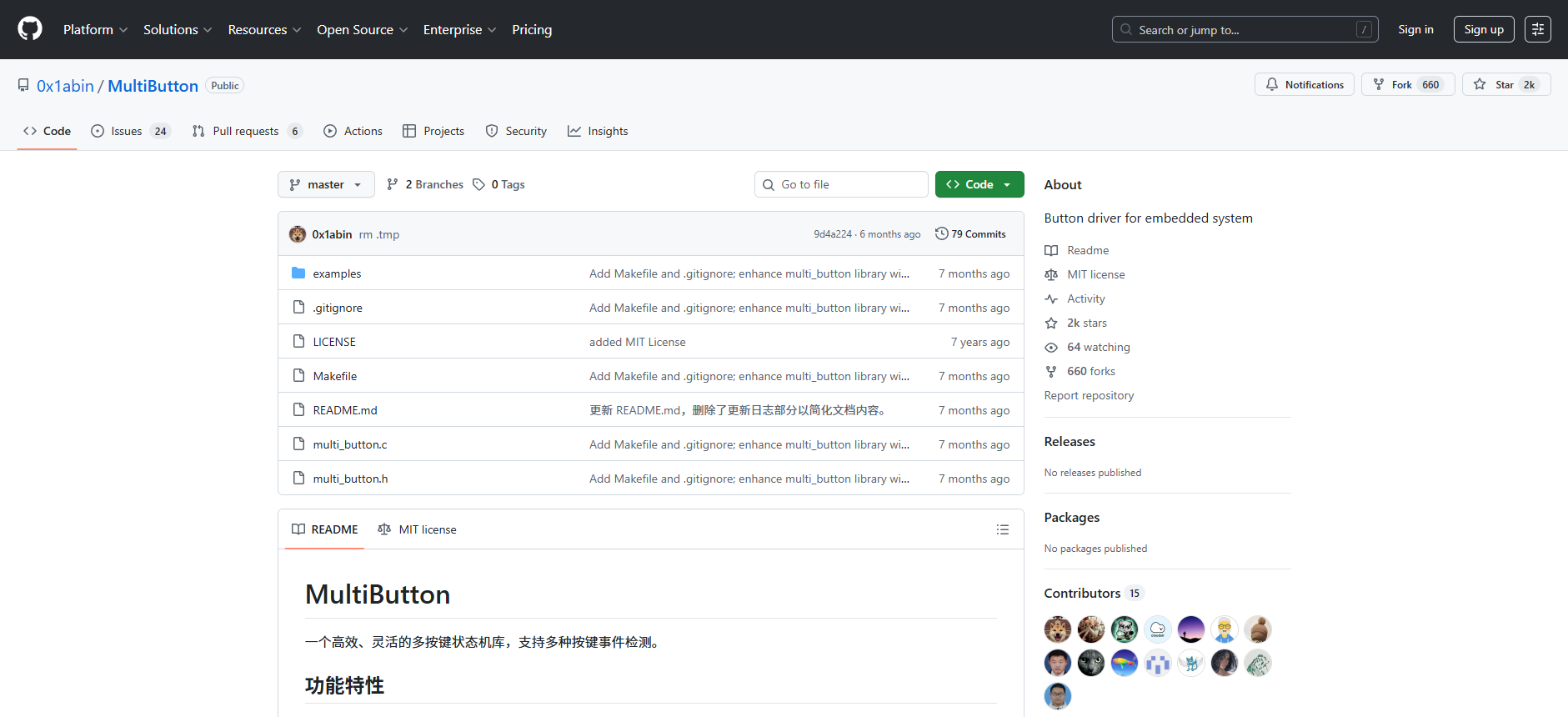1568x717 pixels.
Task: Click the Sign in link
Action: (1415, 29)
